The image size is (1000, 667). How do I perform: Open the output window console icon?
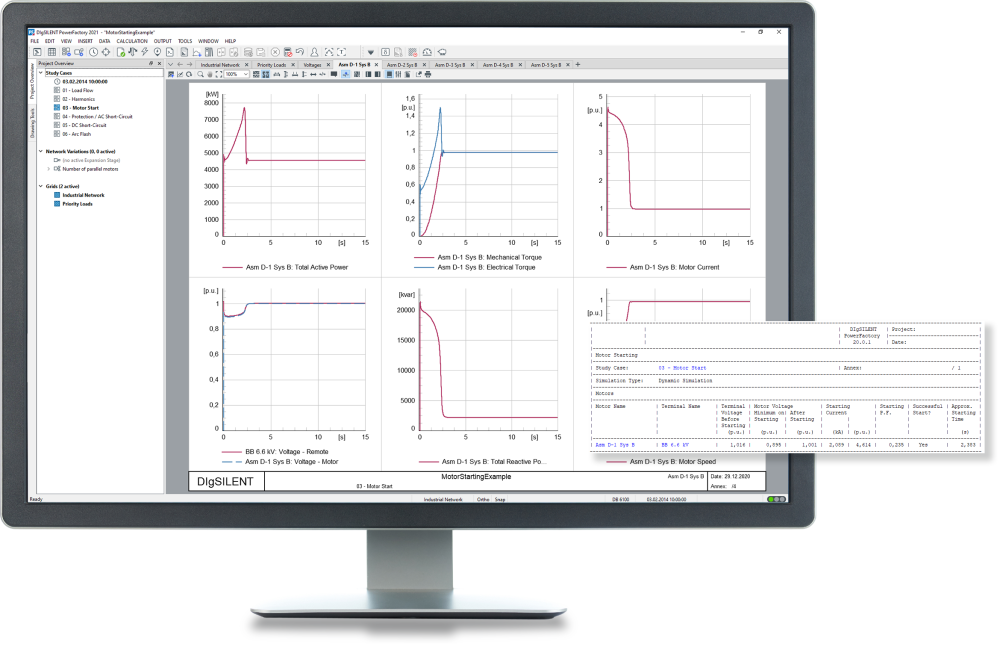[37, 52]
